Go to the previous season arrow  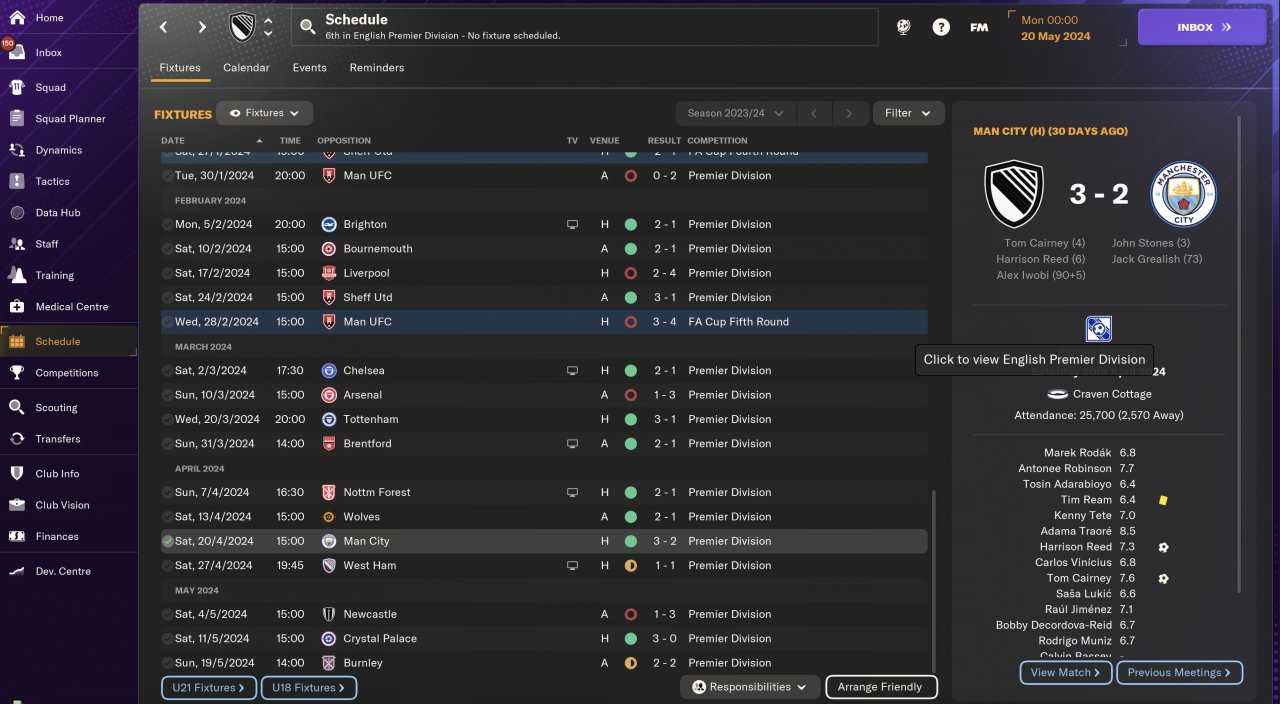click(814, 113)
